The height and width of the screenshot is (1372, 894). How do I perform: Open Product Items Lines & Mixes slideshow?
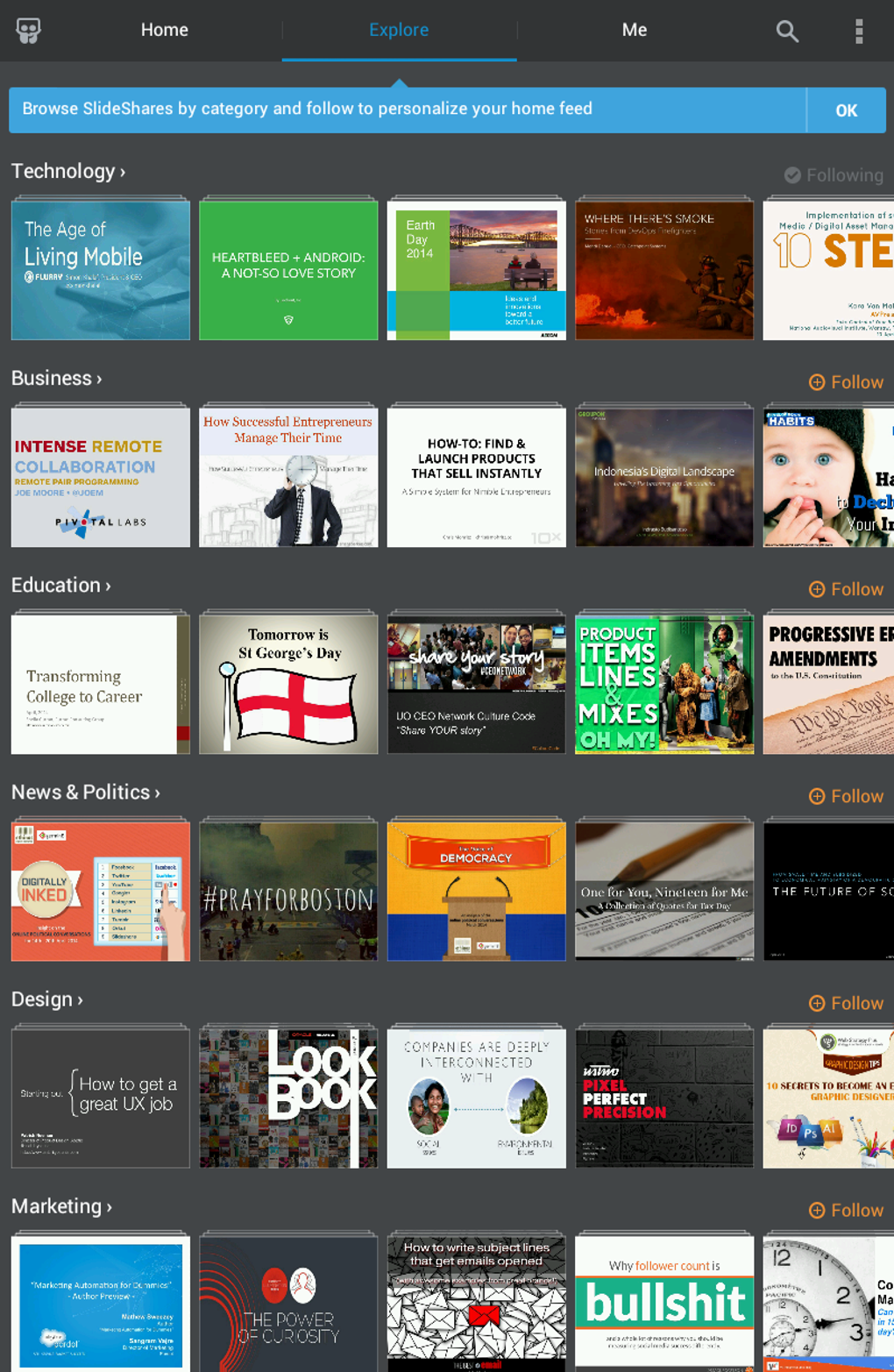click(x=664, y=684)
